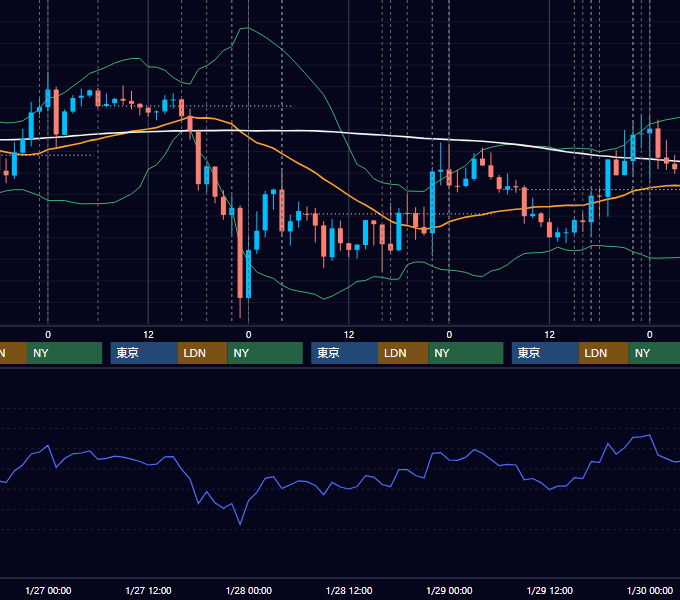Viewport: 680px width, 600px height.
Task: Click the 1/27 00:00 date label
Action: click(48, 590)
